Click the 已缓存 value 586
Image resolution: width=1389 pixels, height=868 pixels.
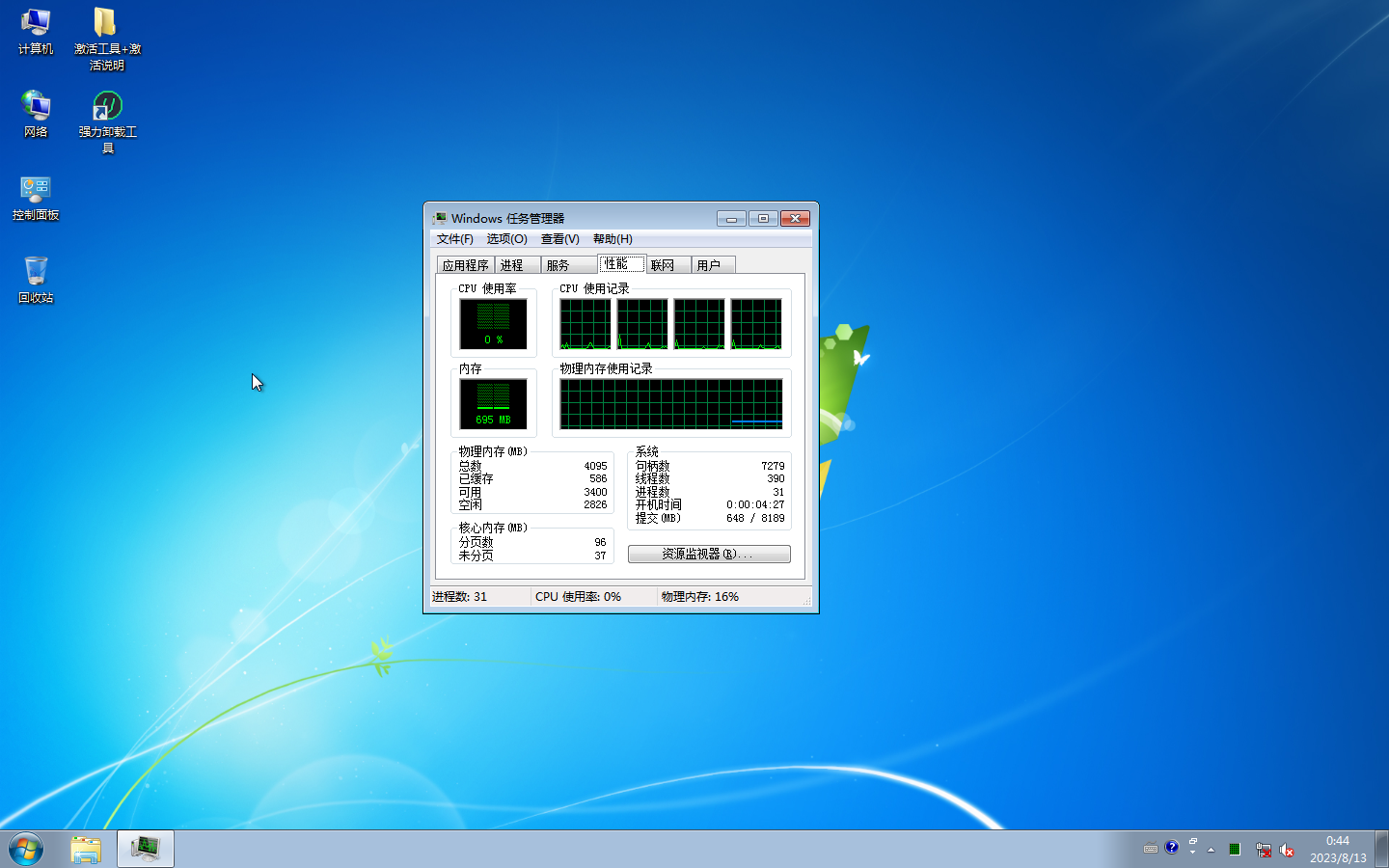598,478
